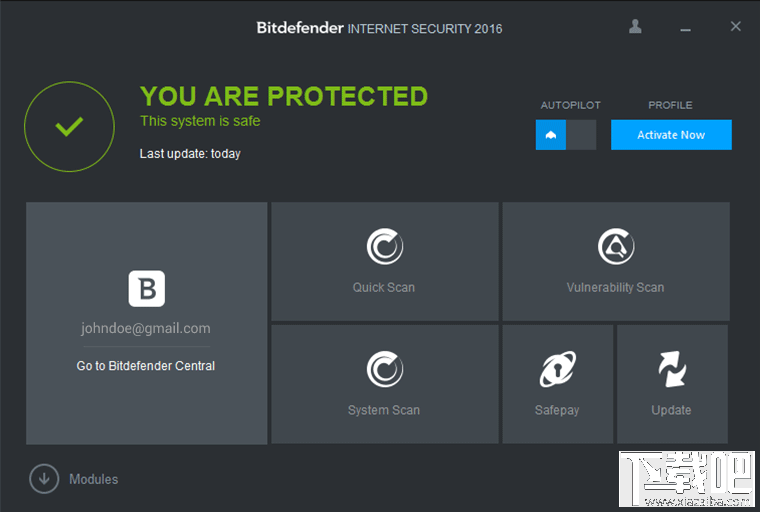Click the green protected checkmark circle

pyautogui.click(x=69, y=127)
